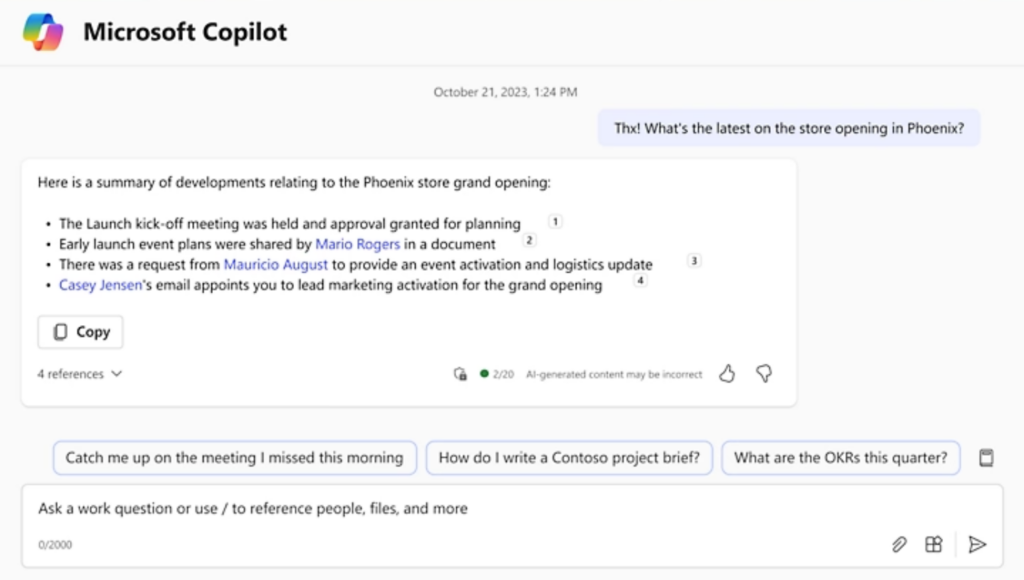Select the Contoso project brief prompt
1024x580 pixels.
(x=568, y=457)
